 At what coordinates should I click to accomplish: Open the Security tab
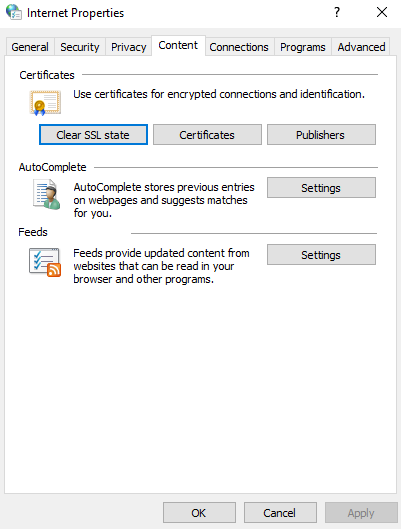click(80, 47)
